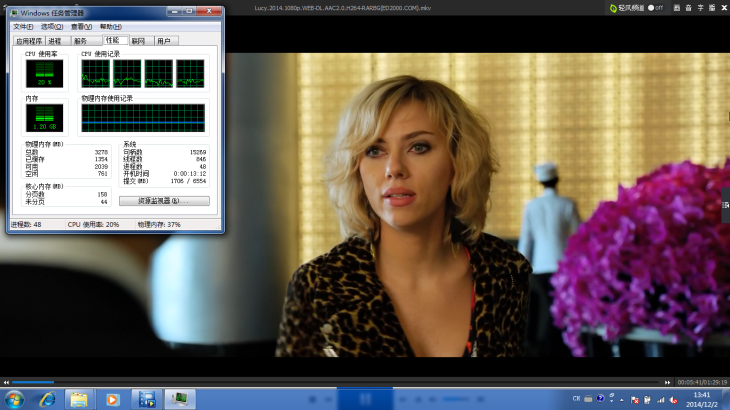Expand the 查看(V) menu
The image size is (730, 410).
tap(81, 26)
